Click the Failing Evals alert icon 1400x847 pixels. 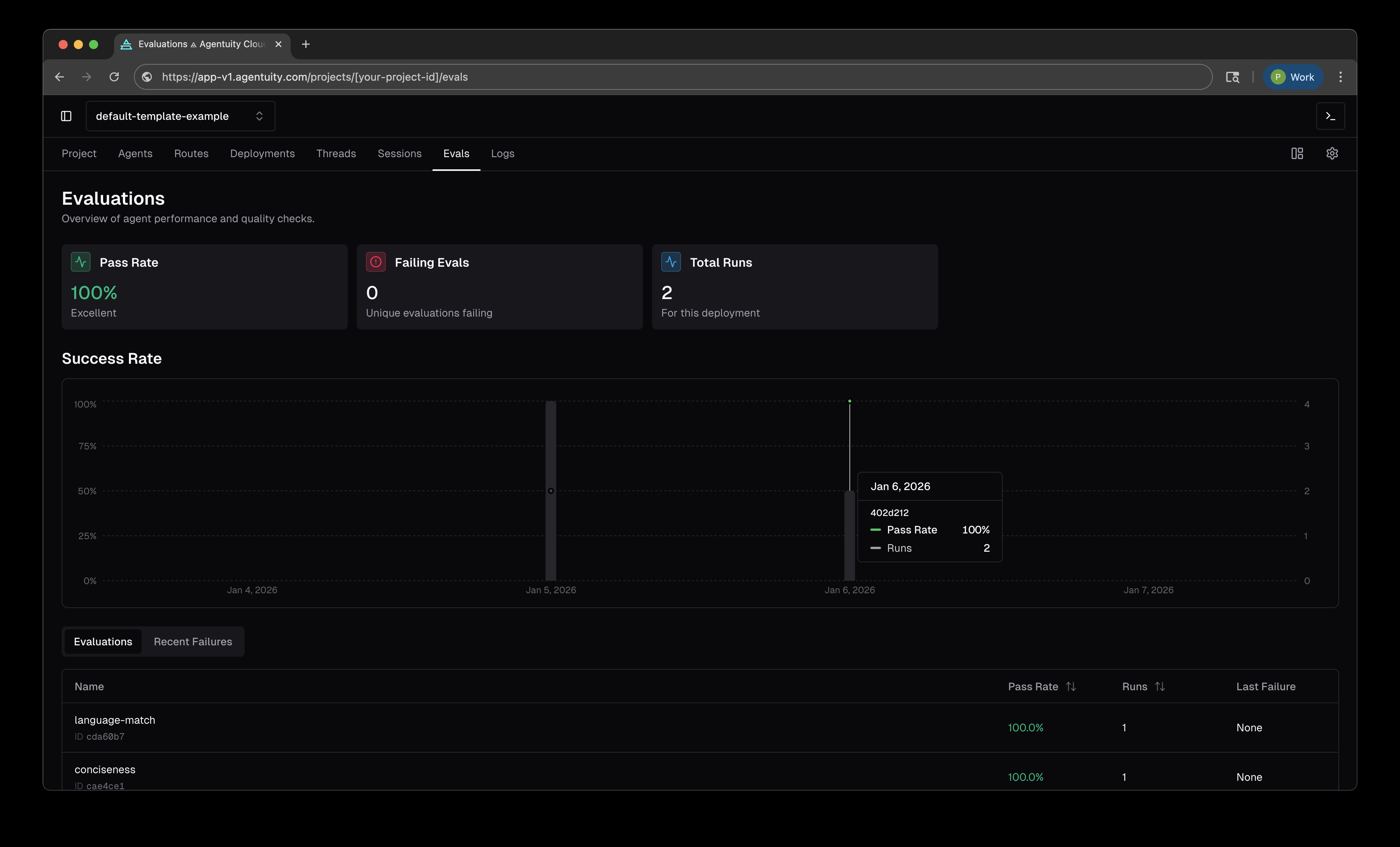[375, 262]
